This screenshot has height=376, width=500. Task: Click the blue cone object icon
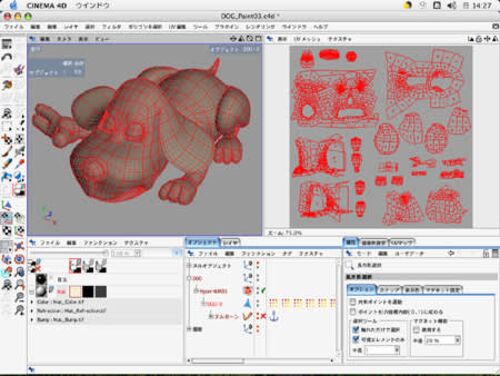click(247, 303)
